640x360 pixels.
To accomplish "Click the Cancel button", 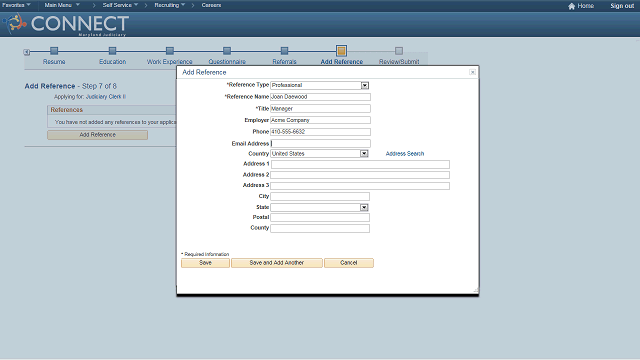I will point(349,263).
